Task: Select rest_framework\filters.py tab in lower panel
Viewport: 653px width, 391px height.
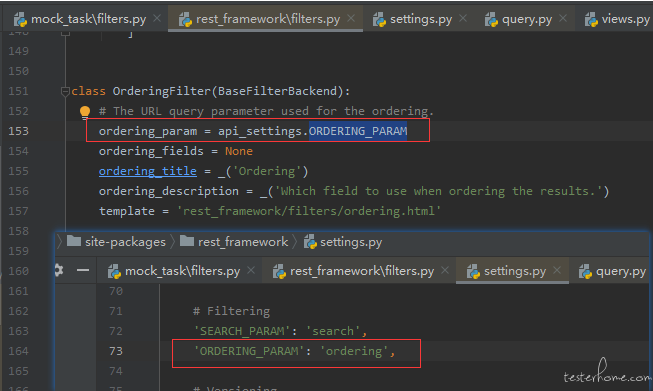Action: click(358, 271)
